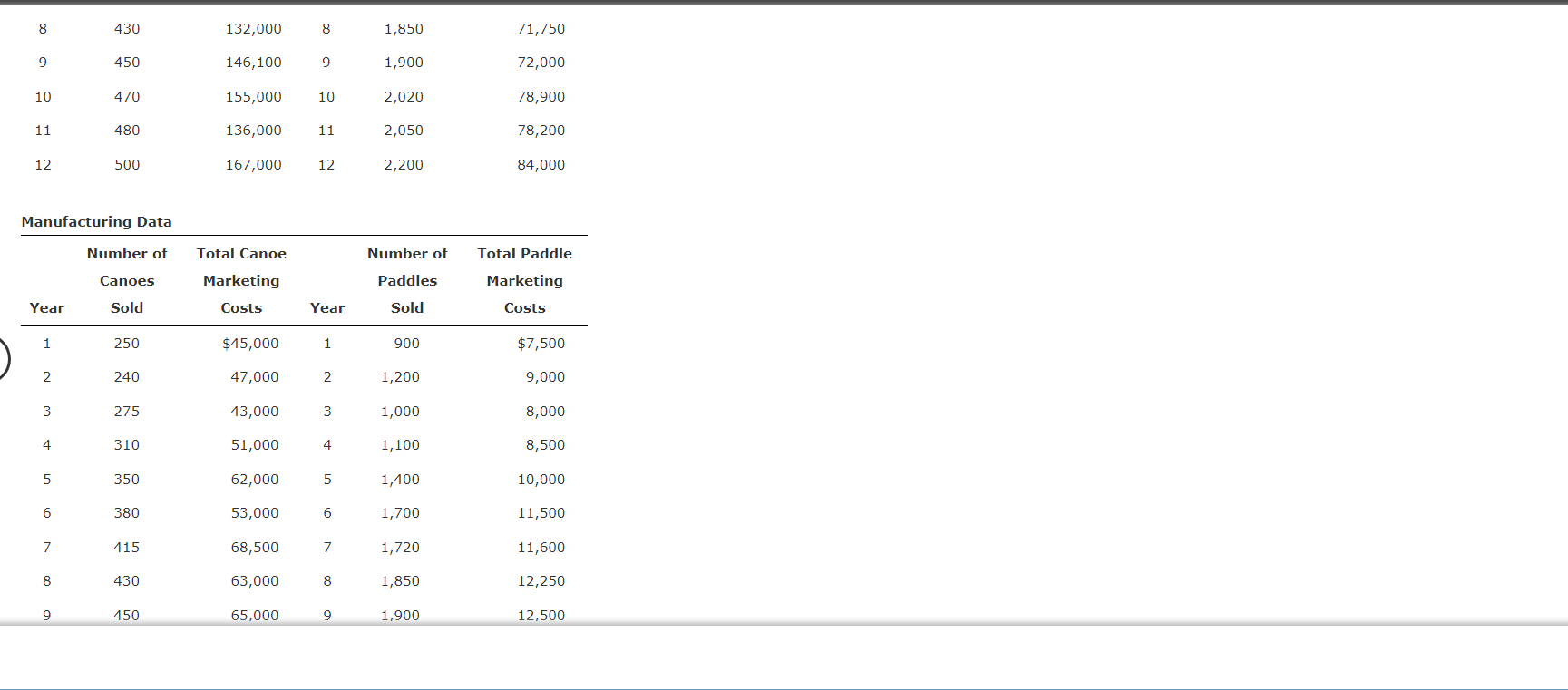
Task: Click the 10,000 paddle marketing cost
Action: pyautogui.click(x=541, y=480)
